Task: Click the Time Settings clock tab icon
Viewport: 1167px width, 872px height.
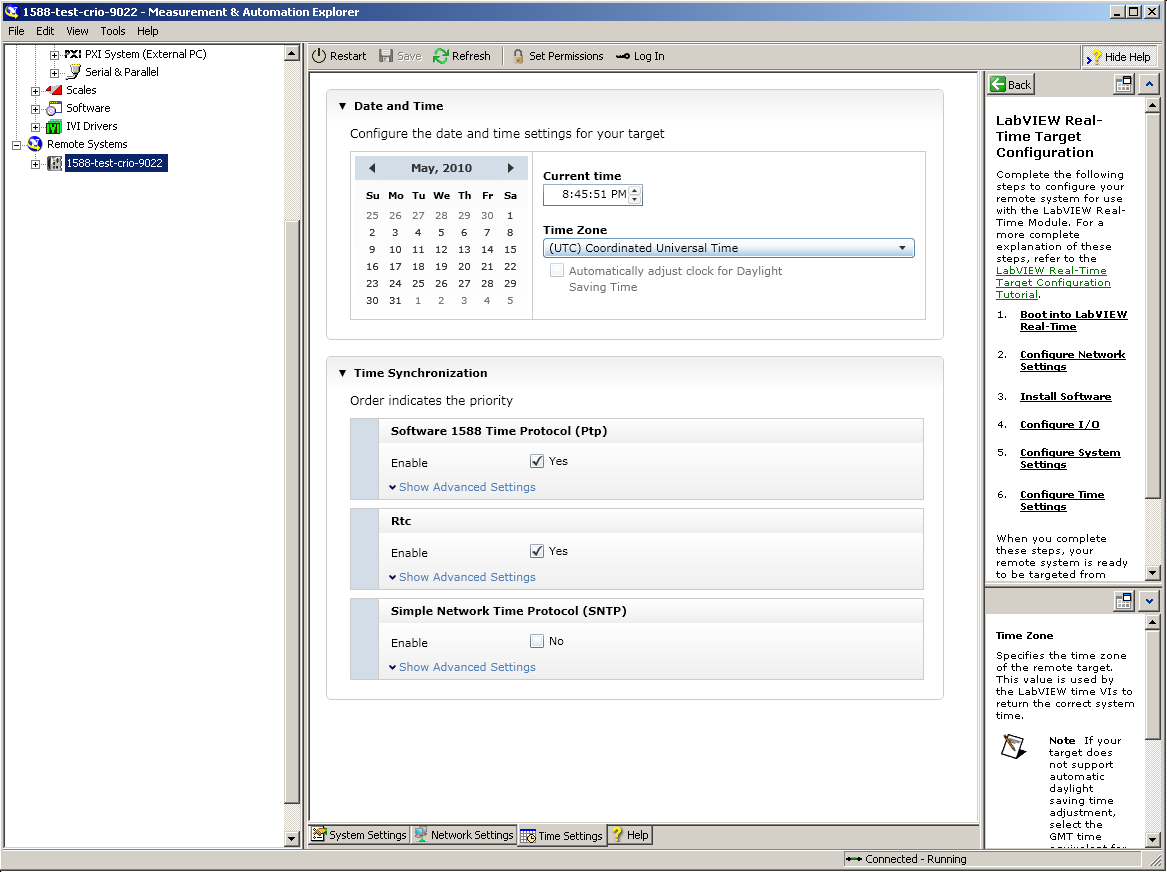Action: [528, 836]
